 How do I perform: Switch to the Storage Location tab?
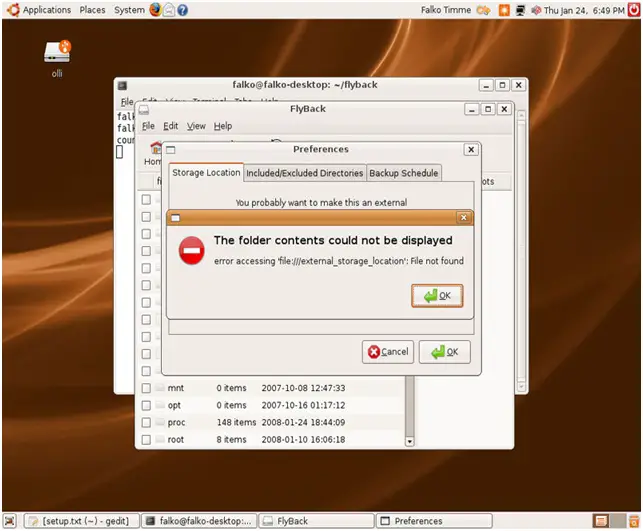coord(206,173)
